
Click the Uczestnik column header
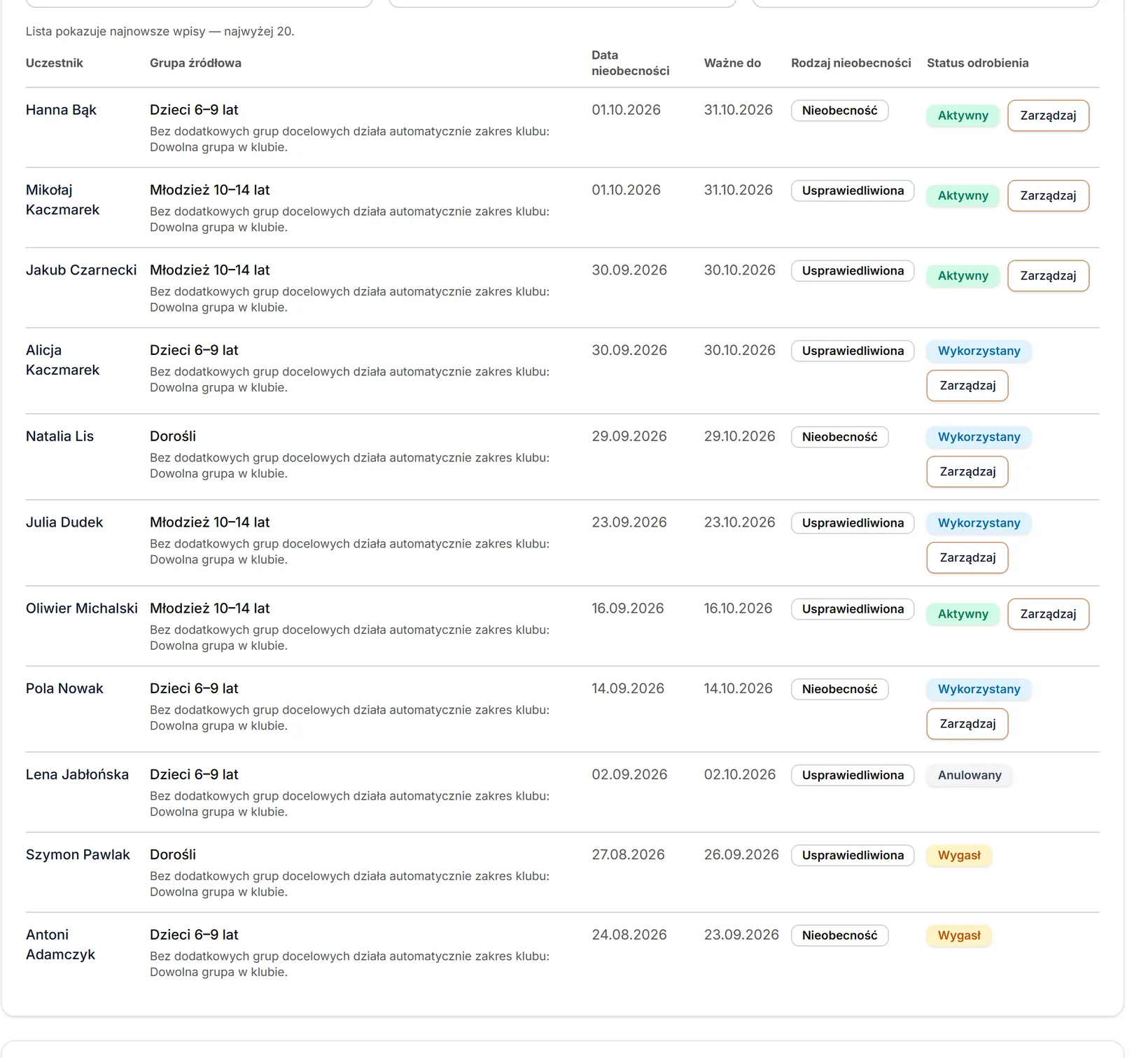pos(54,63)
